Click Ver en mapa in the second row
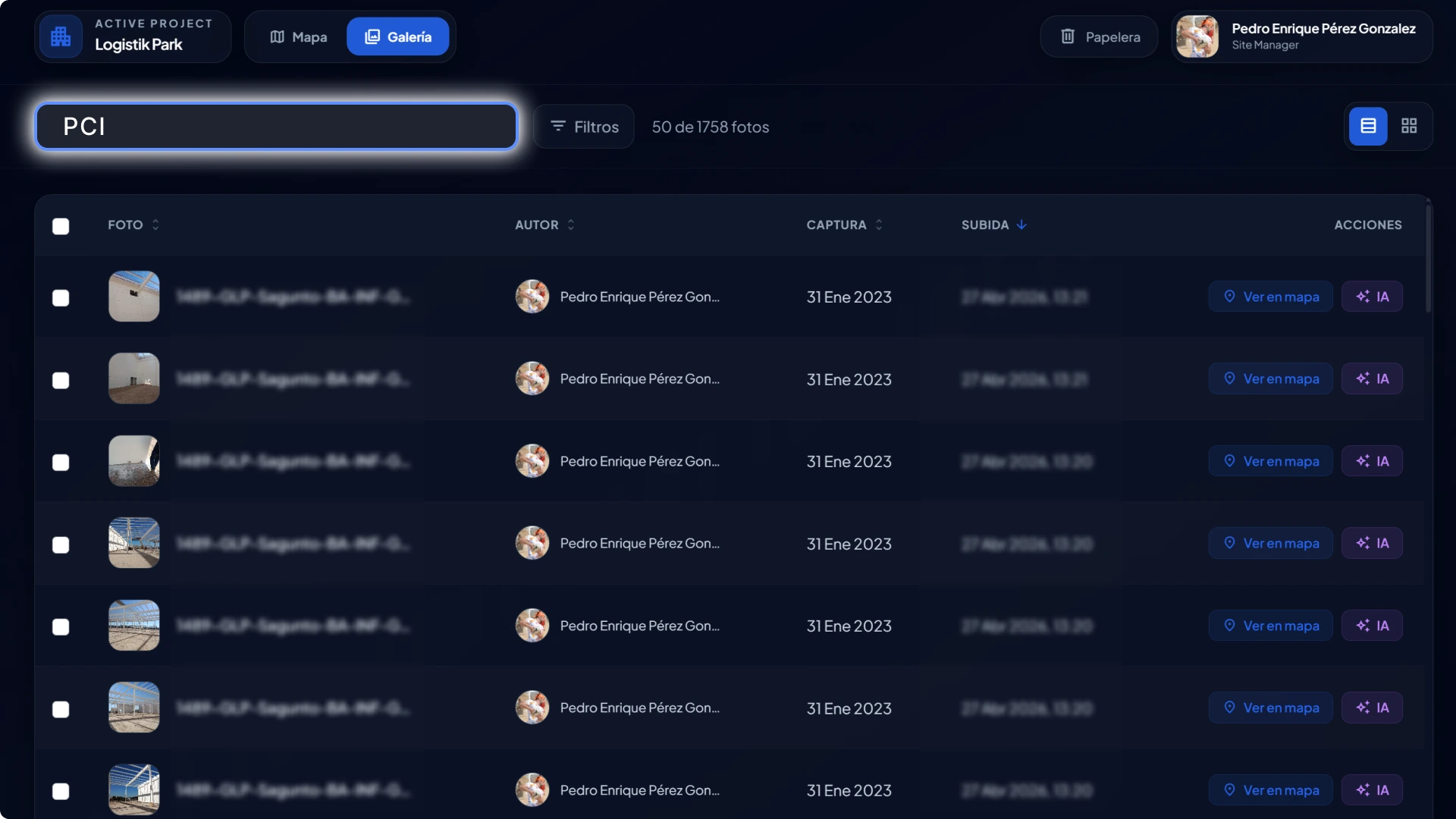This screenshot has width=1456, height=819. click(x=1271, y=378)
